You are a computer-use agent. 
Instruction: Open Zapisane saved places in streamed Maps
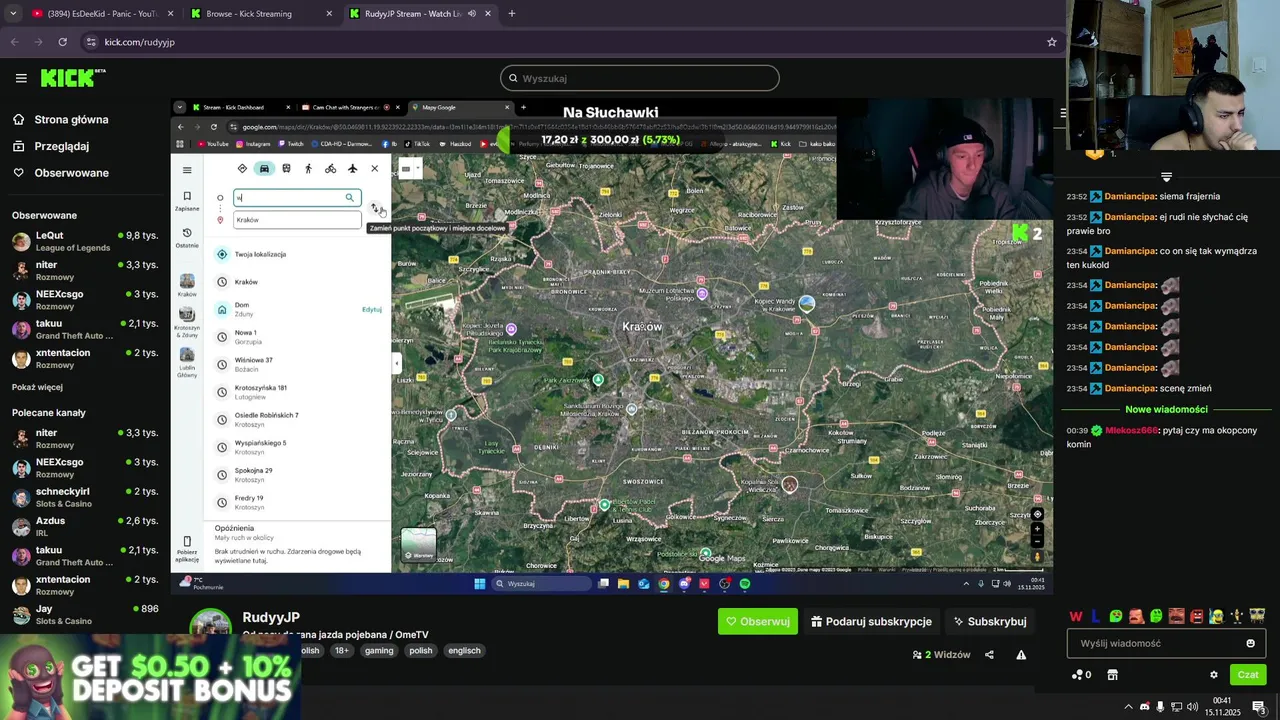click(x=187, y=201)
